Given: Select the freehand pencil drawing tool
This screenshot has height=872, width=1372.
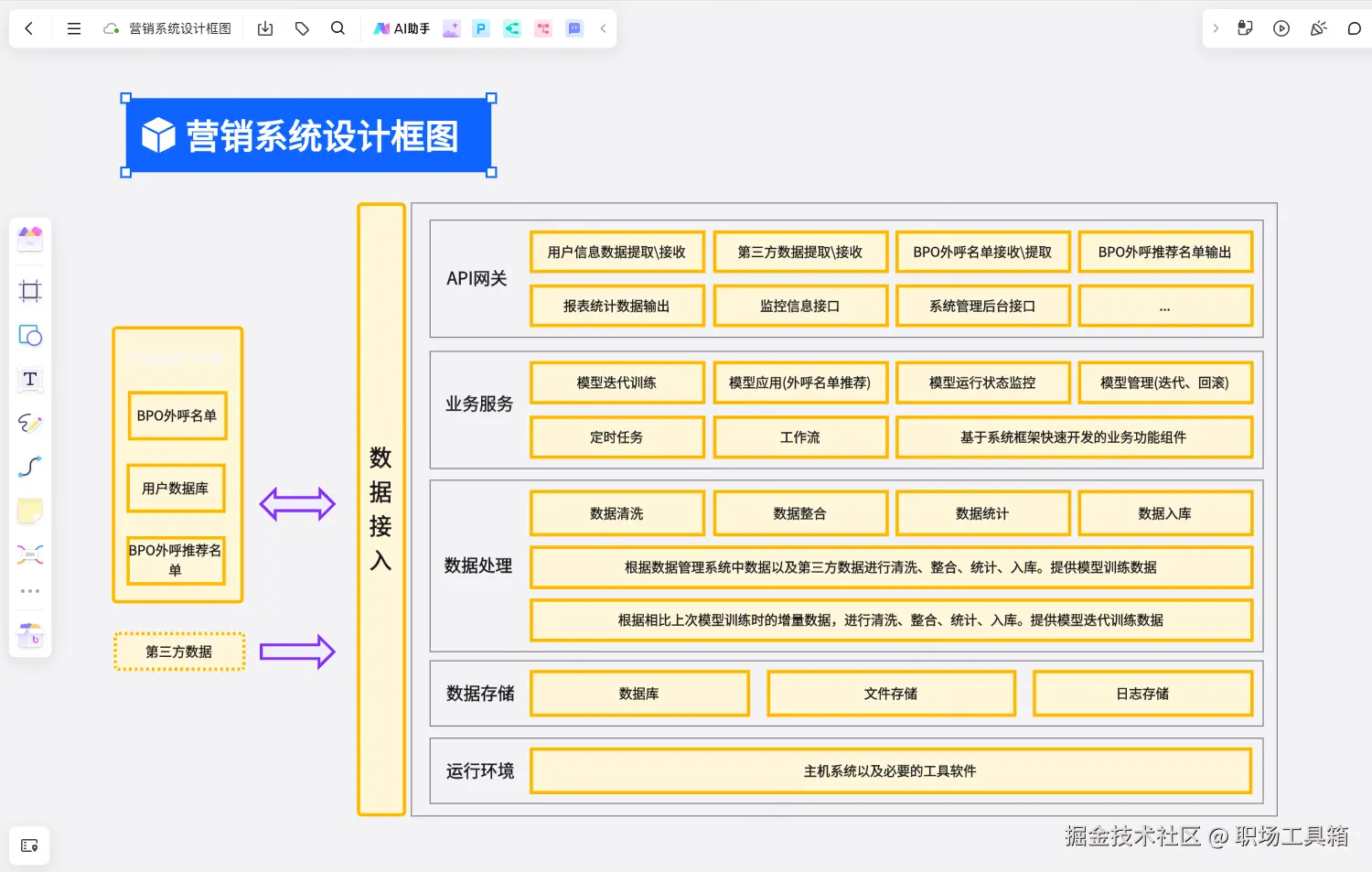Looking at the screenshot, I should point(30,423).
